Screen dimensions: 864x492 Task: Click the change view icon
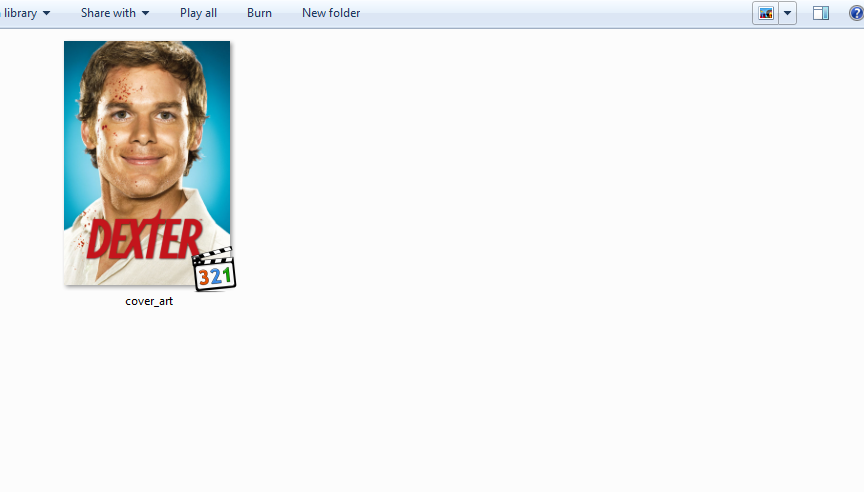point(765,13)
